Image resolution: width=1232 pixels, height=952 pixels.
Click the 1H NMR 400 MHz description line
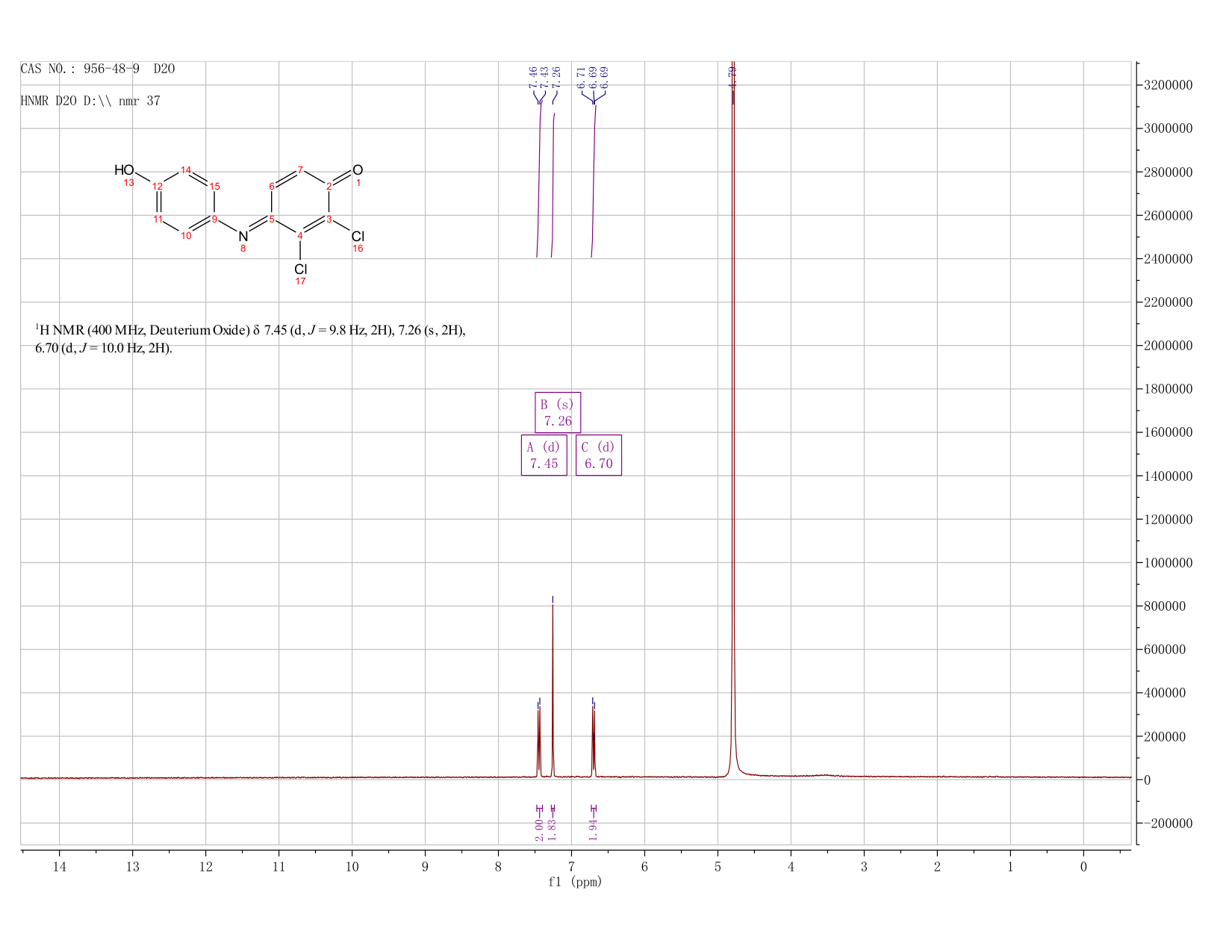(x=251, y=330)
